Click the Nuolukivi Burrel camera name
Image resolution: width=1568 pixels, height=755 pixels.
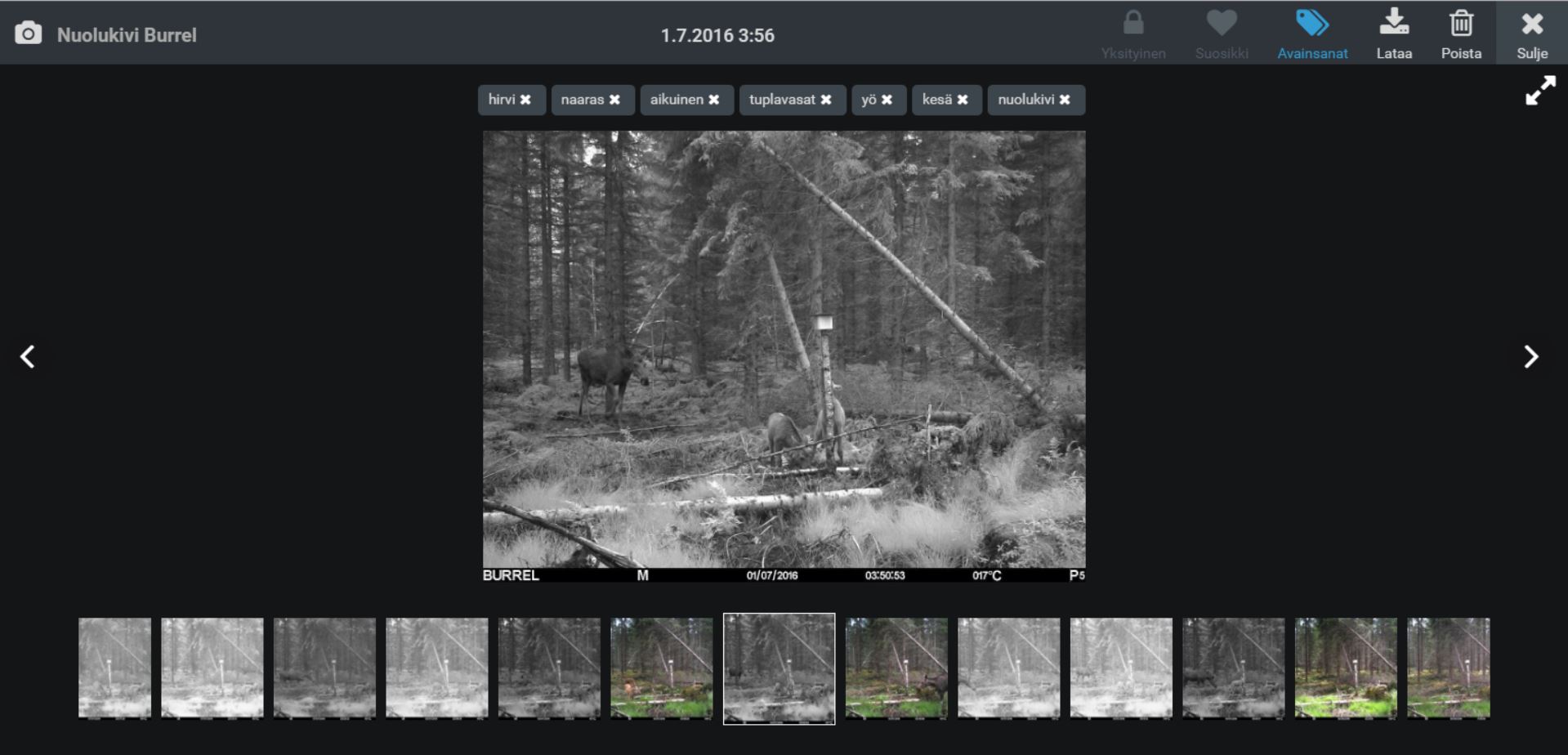point(127,35)
